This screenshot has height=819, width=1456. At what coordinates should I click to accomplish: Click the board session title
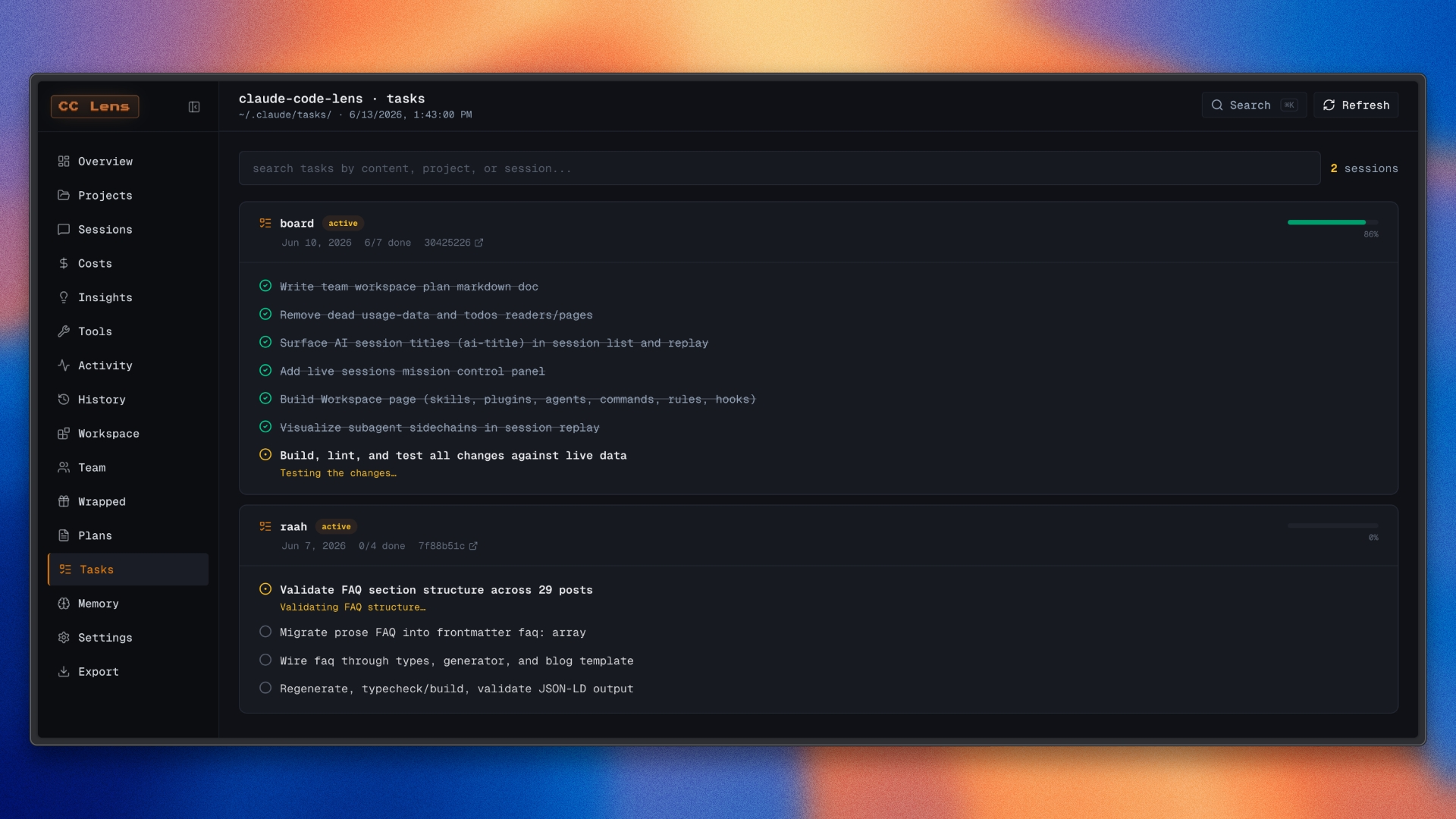(x=297, y=224)
